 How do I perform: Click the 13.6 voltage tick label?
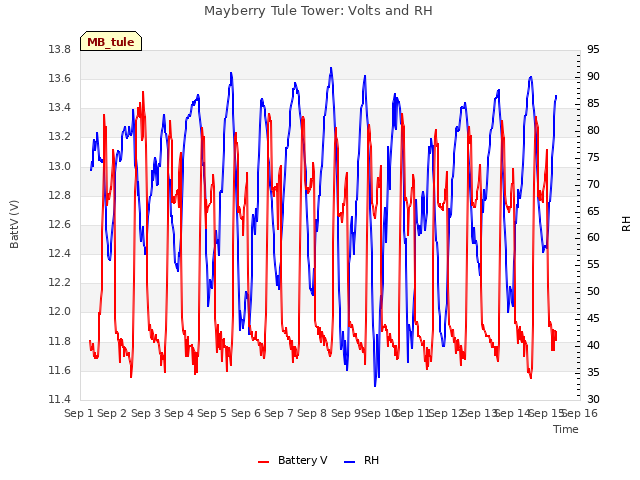pos(60,78)
